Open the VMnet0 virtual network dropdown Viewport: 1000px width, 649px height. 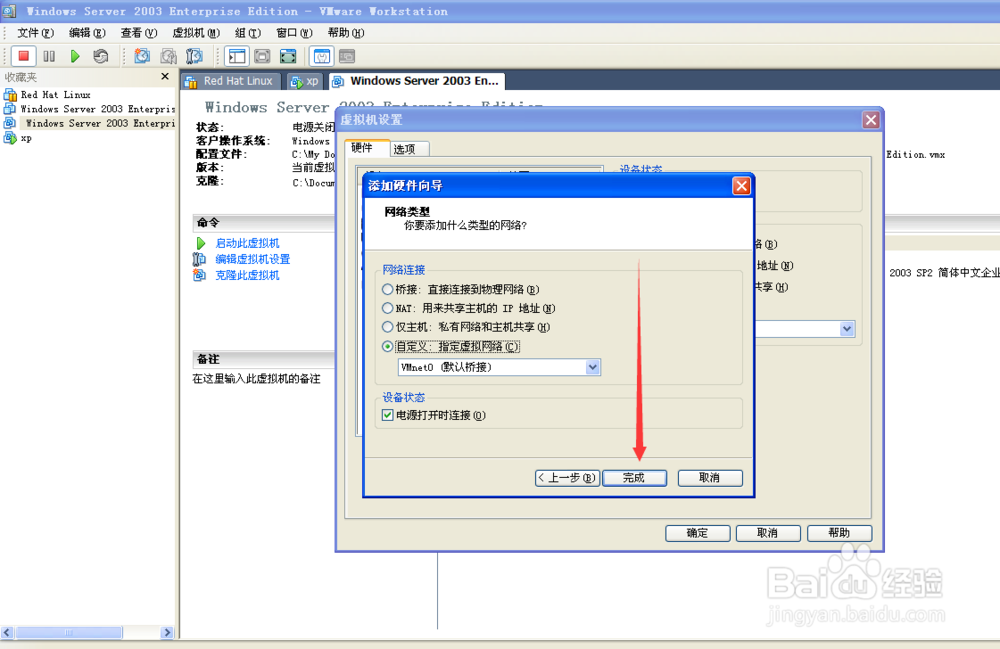coord(592,367)
